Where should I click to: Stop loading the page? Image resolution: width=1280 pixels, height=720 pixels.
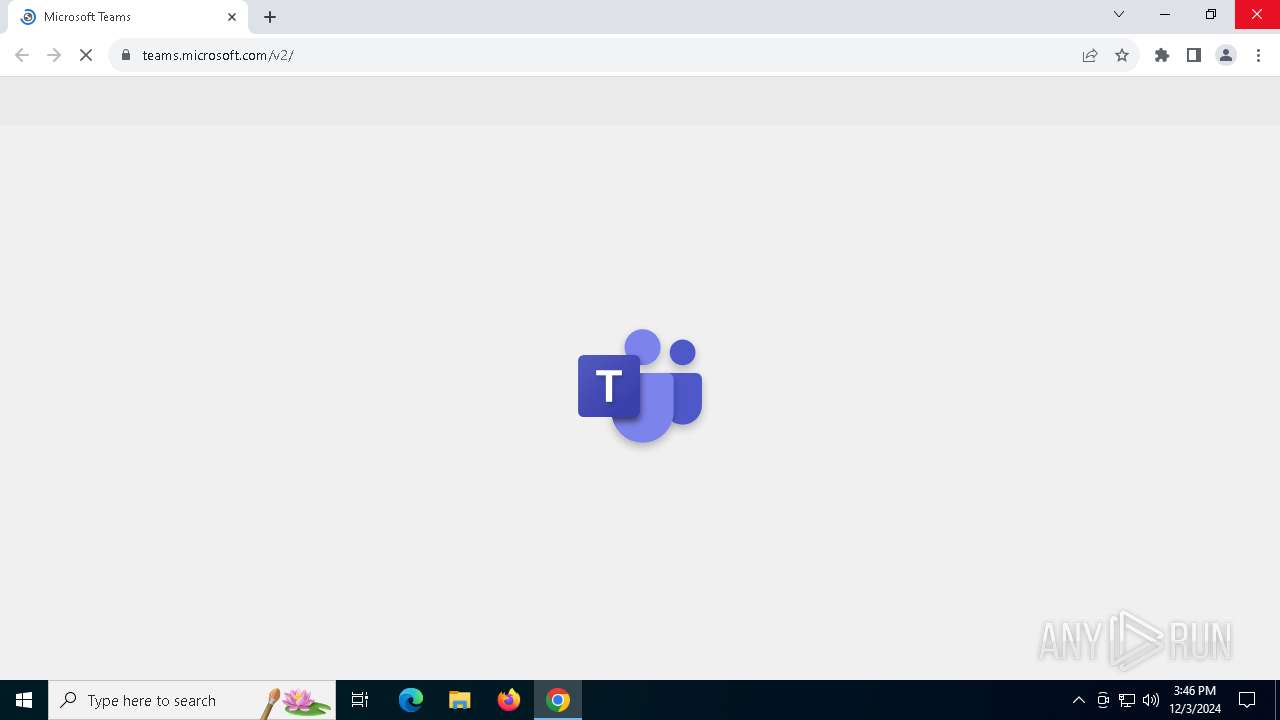[86, 55]
